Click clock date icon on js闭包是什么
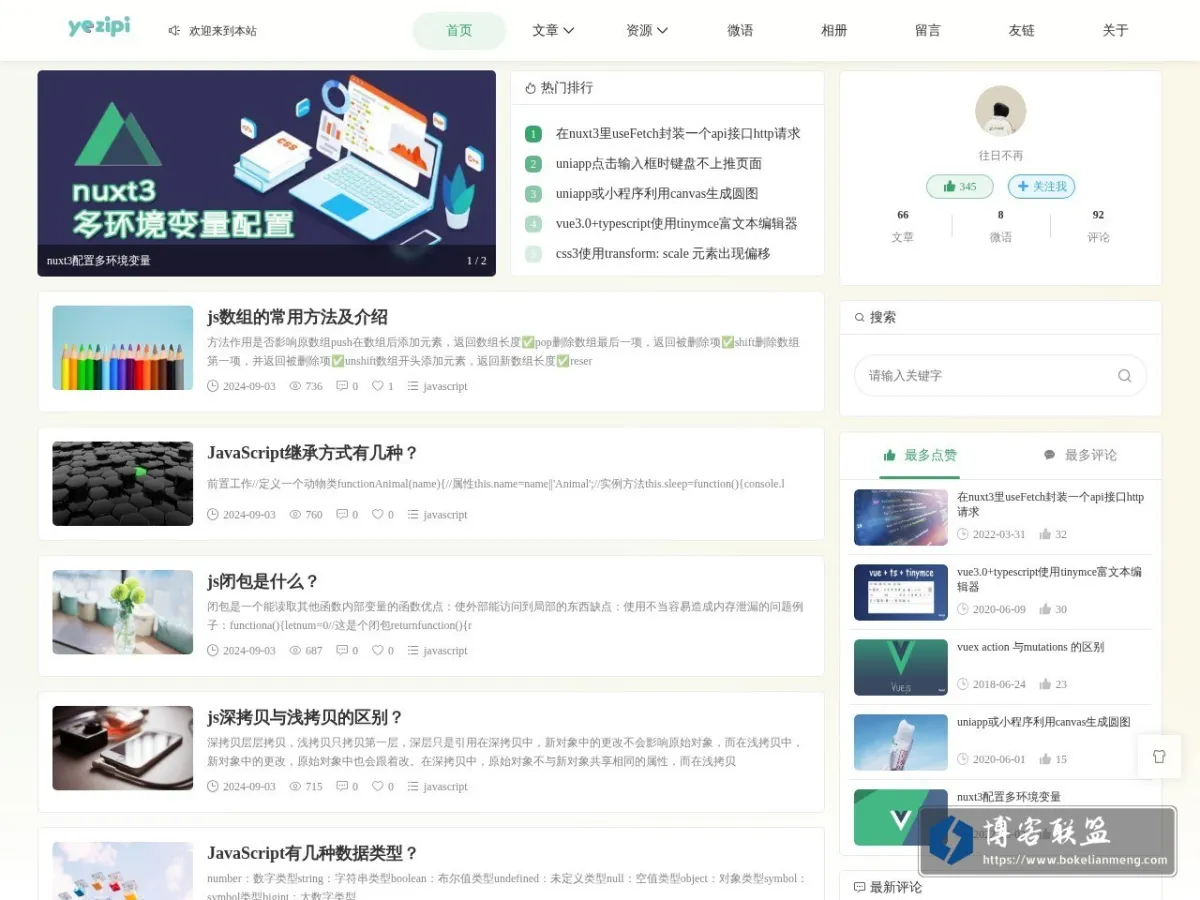Viewport: 1200px width, 900px height. tap(213, 651)
